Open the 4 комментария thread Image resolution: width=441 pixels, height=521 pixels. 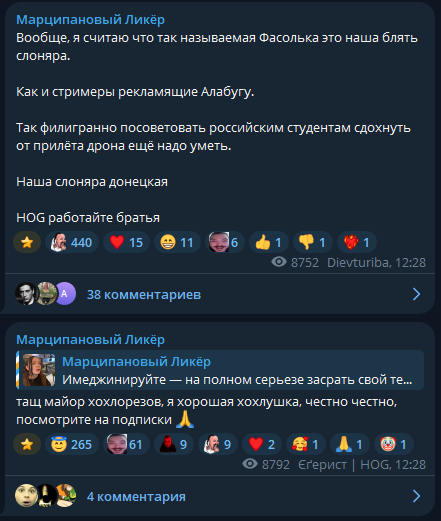[136, 497]
